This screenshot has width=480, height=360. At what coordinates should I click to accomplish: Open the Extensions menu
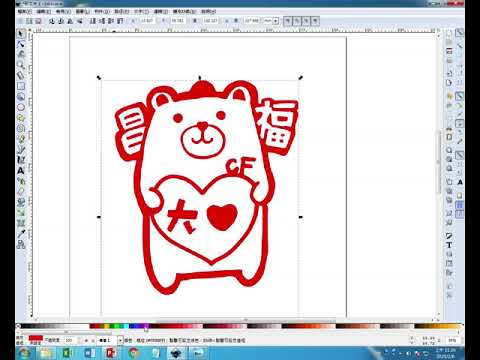pyautogui.click(x=184, y=11)
